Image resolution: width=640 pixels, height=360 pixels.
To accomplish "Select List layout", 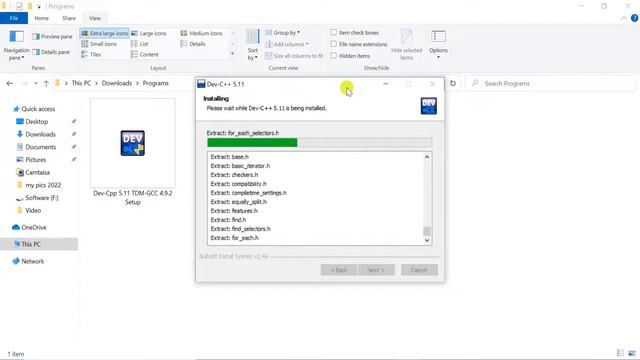I will tap(140, 44).
